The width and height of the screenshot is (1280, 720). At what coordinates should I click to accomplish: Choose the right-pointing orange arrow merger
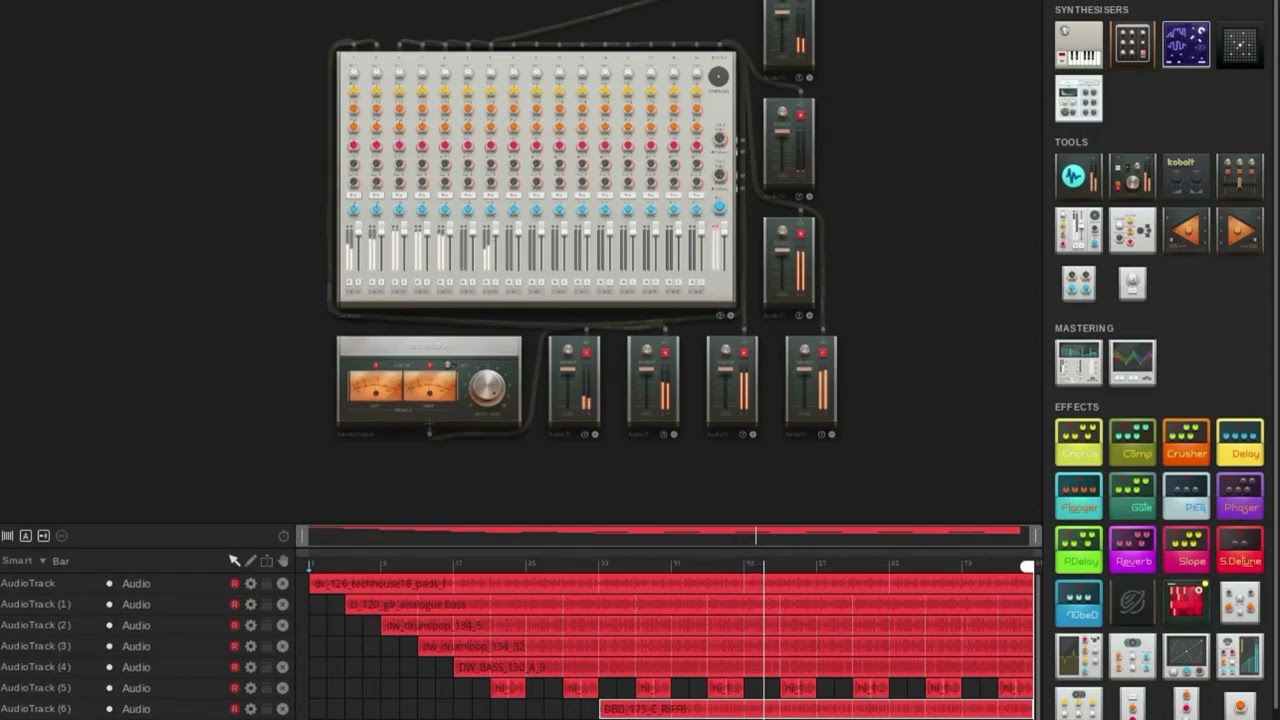tap(1240, 230)
